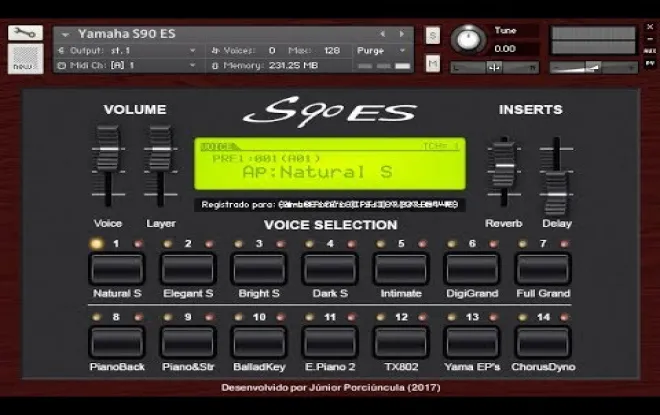The image size is (660, 415).
Task: Select voice button 5 Intimate
Action: pos(401,269)
